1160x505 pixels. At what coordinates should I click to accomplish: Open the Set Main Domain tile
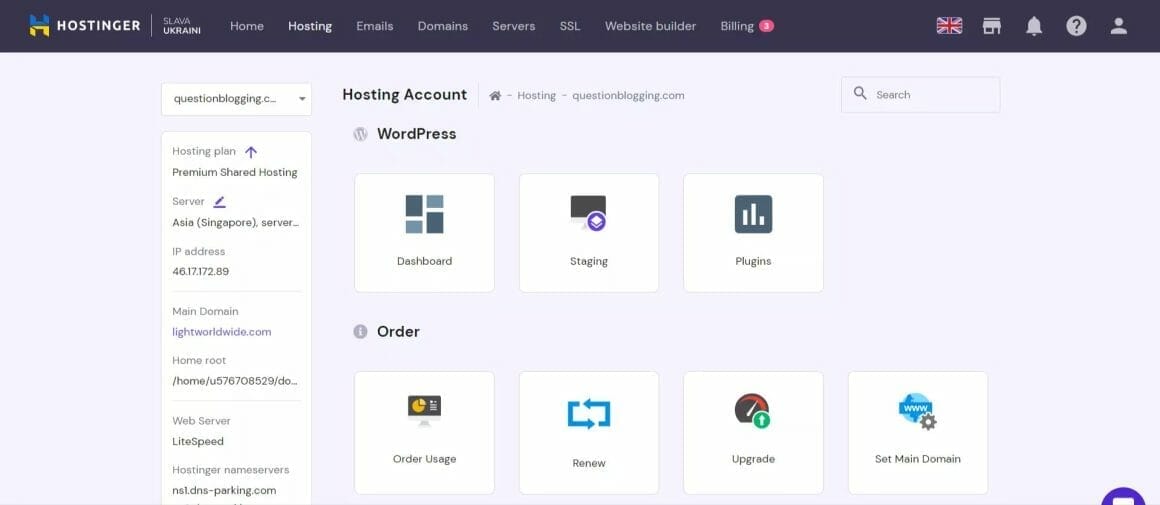coord(917,432)
